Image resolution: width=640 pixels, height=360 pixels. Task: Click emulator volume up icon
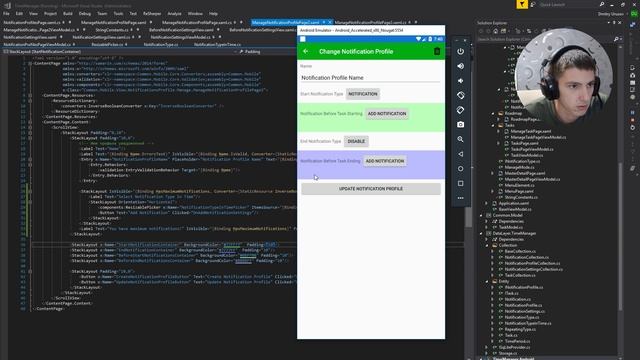460,66
